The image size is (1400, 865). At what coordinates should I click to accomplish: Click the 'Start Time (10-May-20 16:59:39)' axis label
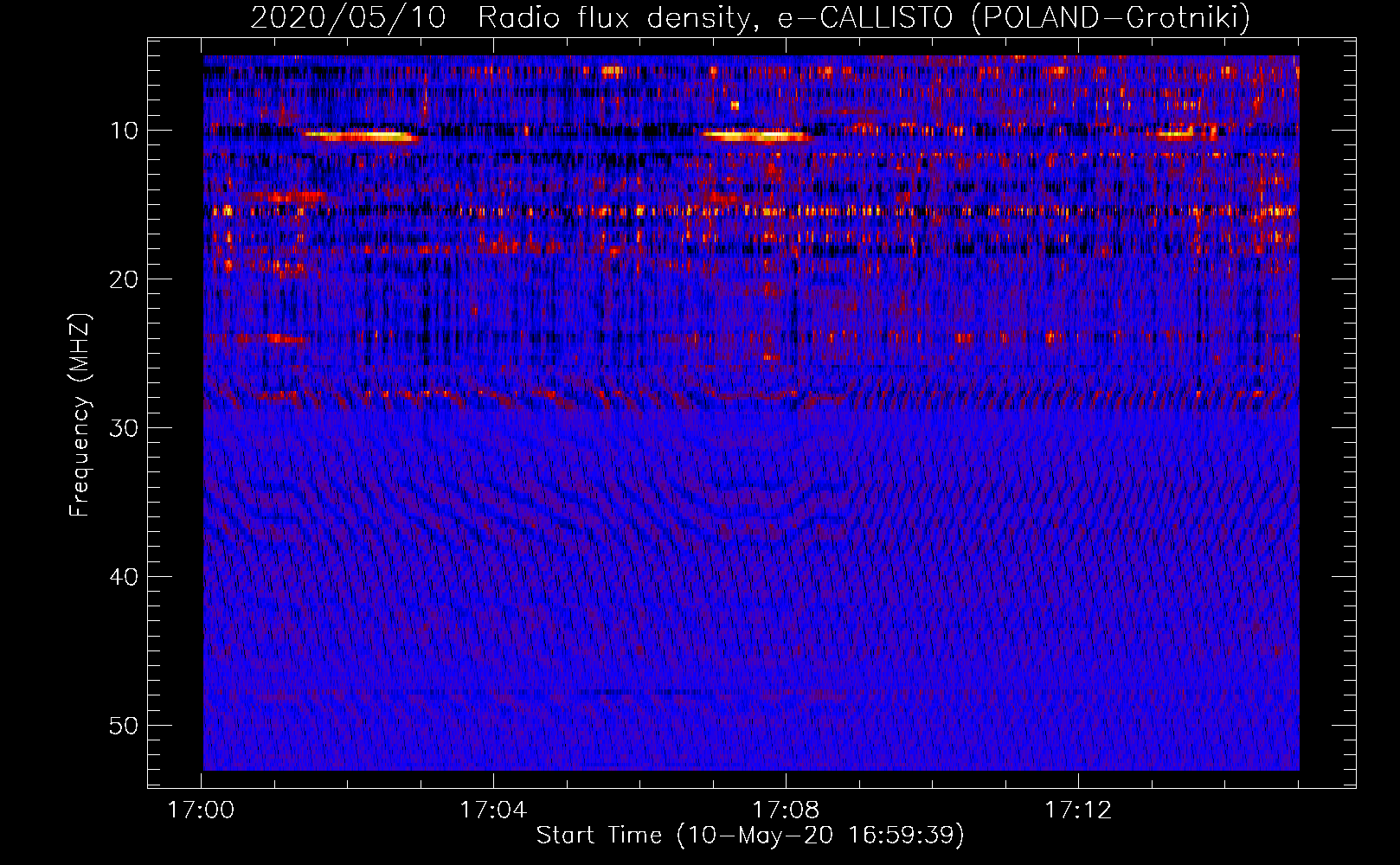[750, 835]
